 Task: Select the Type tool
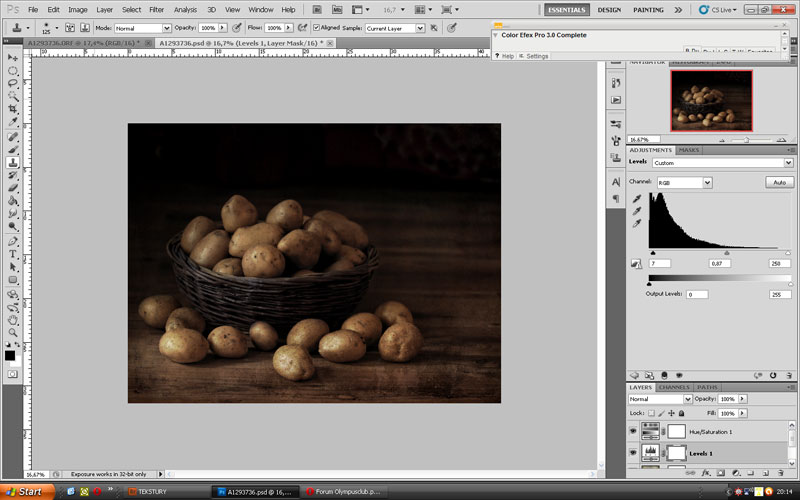pyautogui.click(x=13, y=254)
